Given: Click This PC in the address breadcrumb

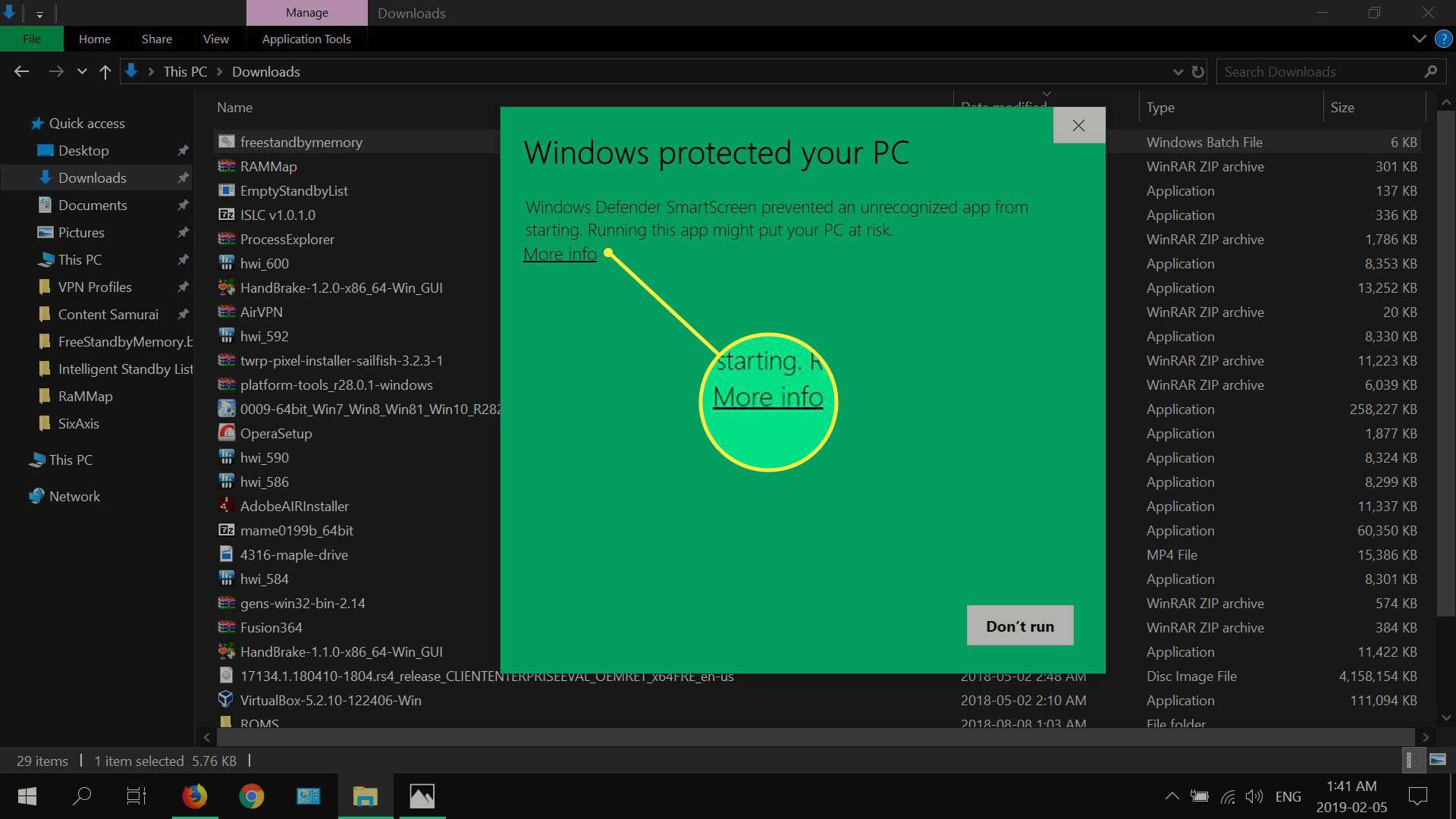Looking at the screenshot, I should tap(185, 71).
